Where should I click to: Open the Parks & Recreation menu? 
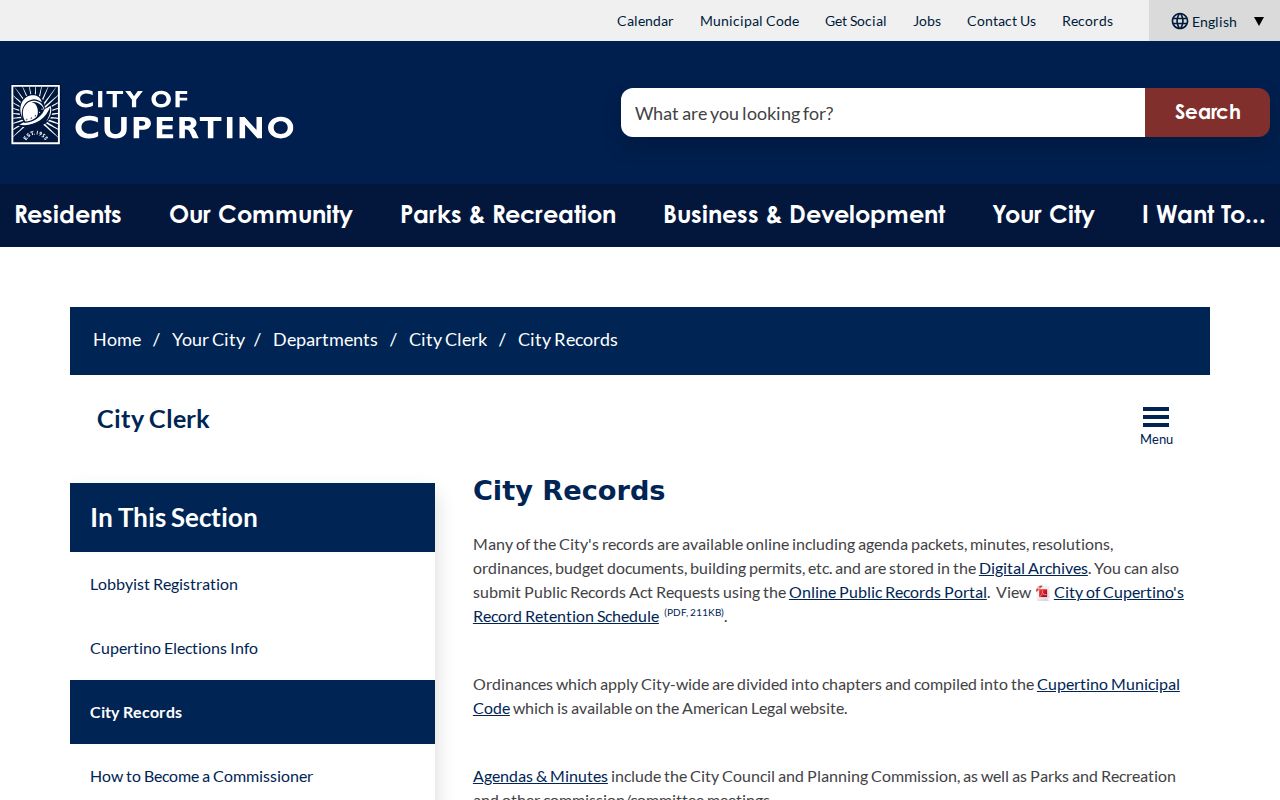[508, 215]
